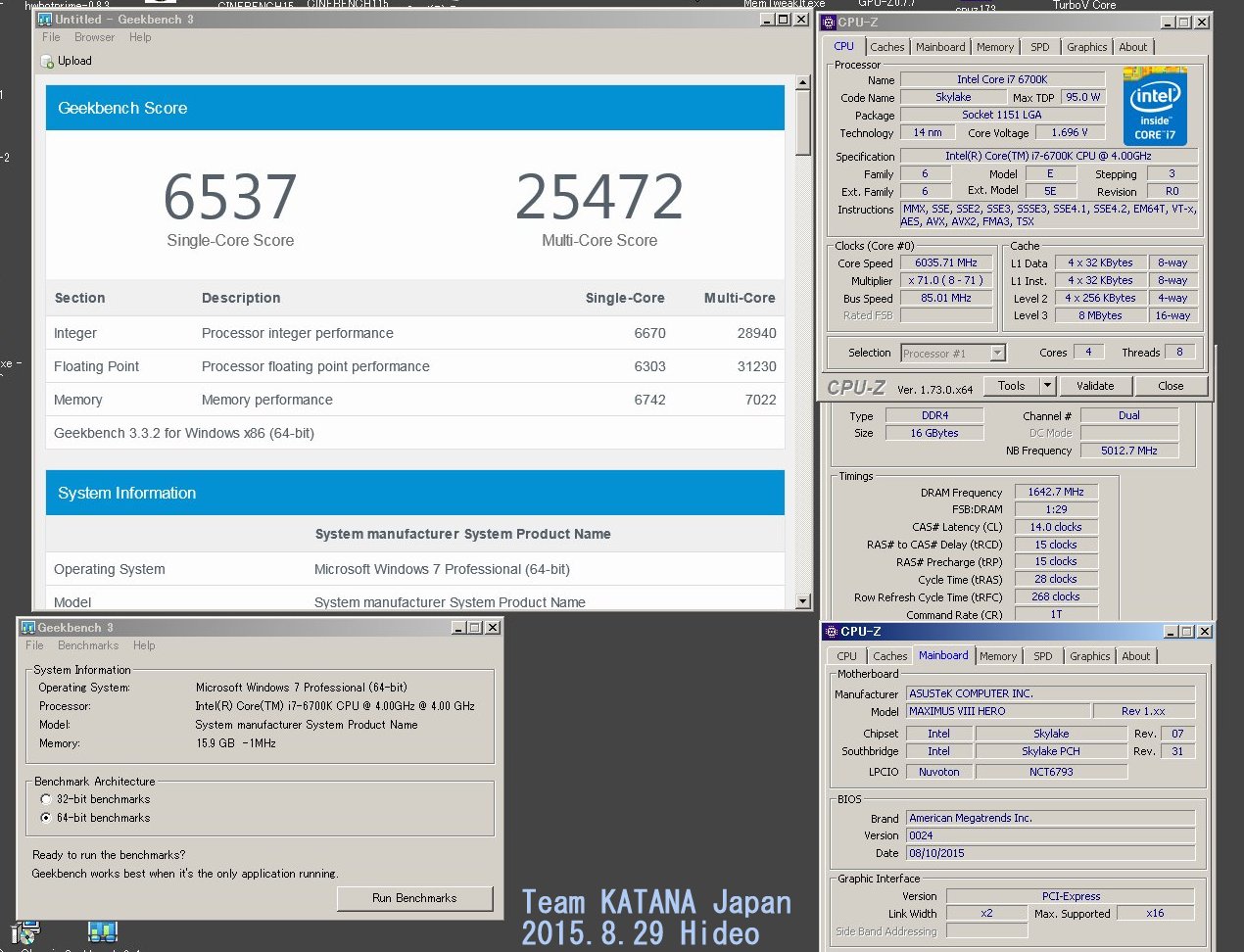
Task: Click the CAS# Latency value 14.0 clocks
Action: 1056,528
